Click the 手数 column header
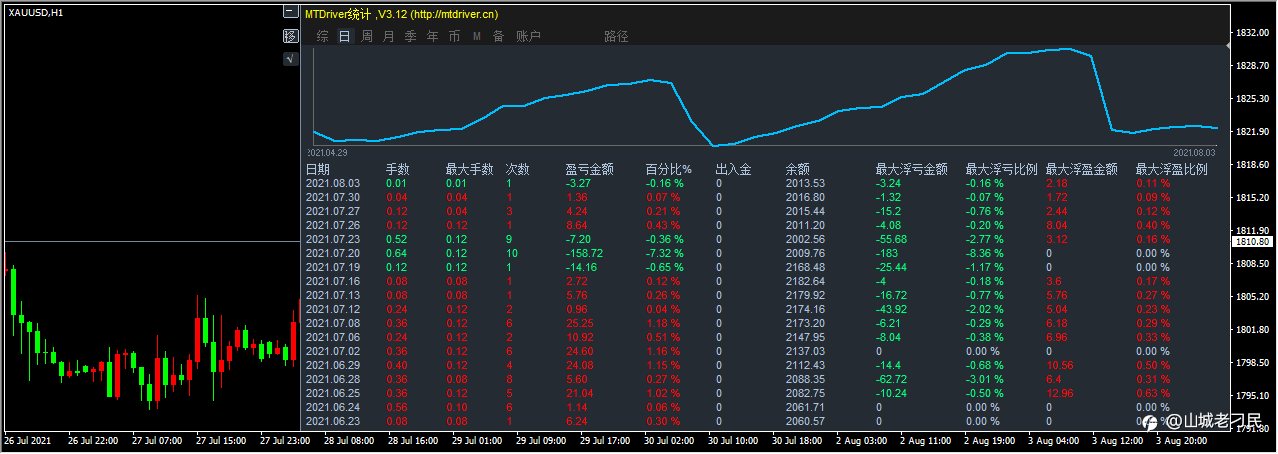 (398, 170)
